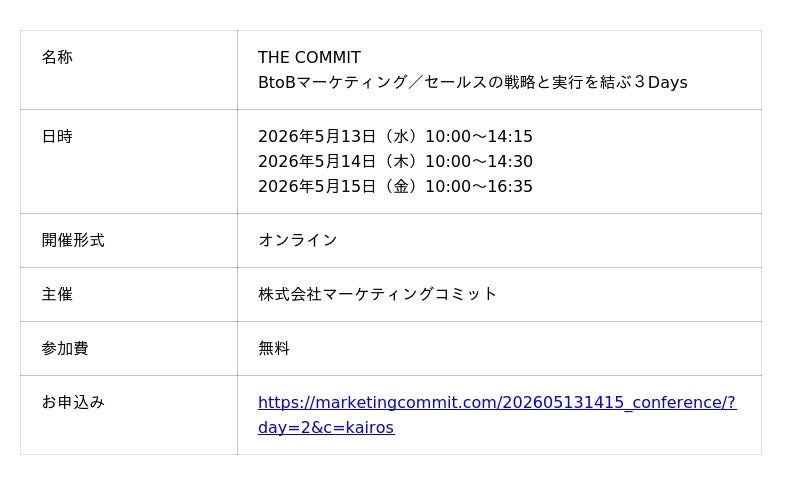Click the 株式会社マーケティングコミット organizer name
800x485 pixels.
377,295
